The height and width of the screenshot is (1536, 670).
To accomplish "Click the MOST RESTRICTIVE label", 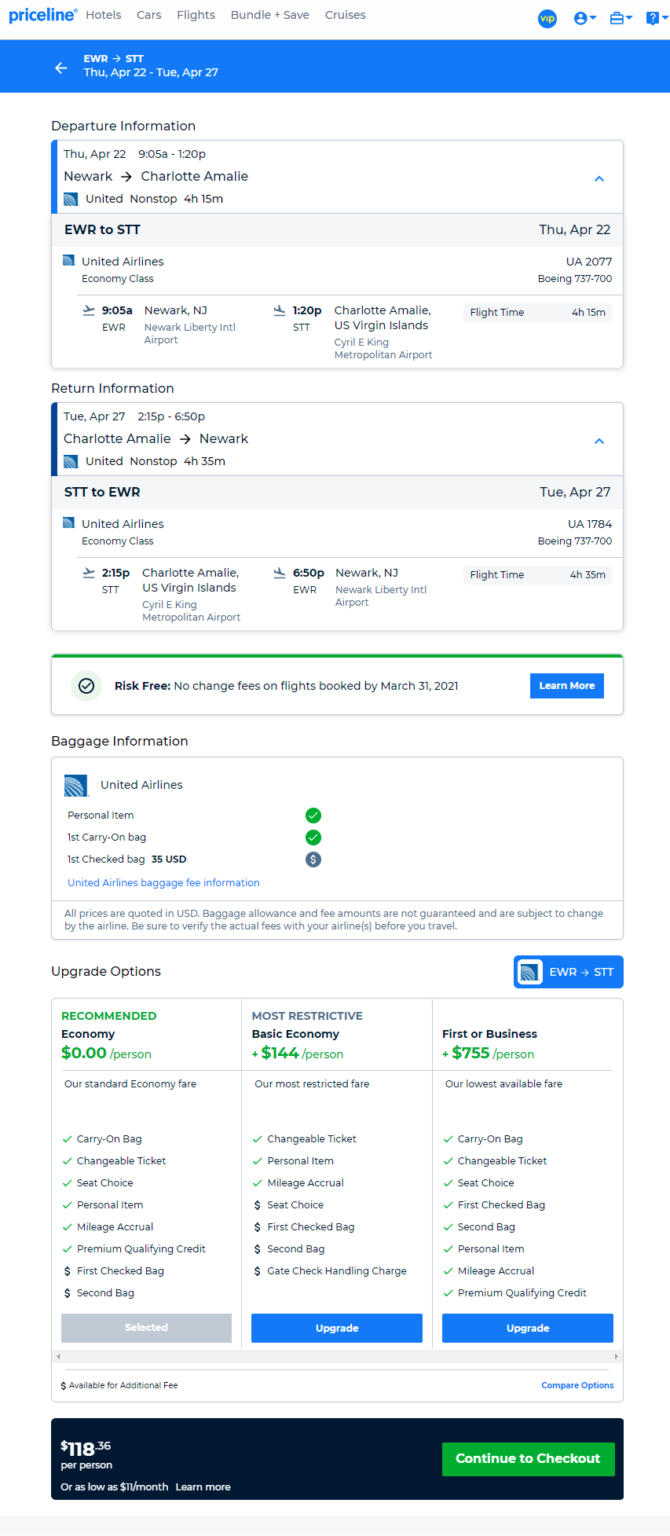I will pyautogui.click(x=307, y=1016).
